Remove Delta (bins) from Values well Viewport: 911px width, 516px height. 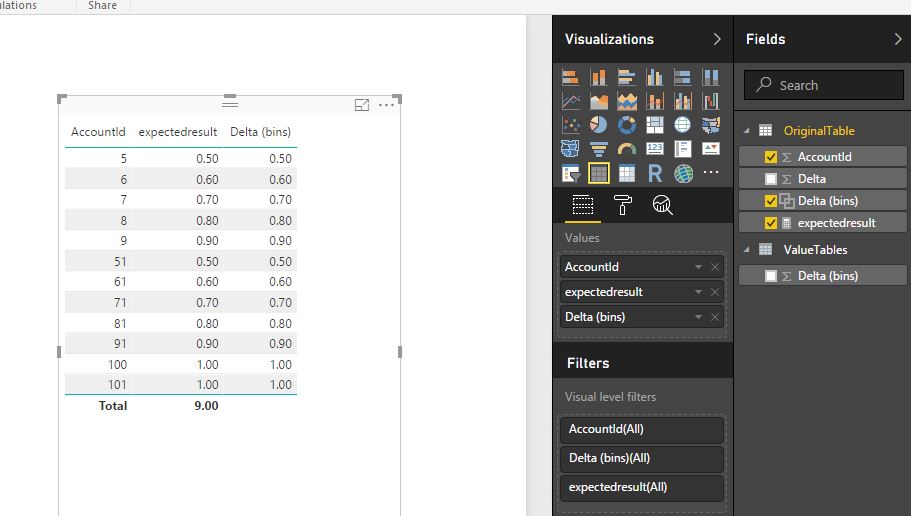point(715,317)
